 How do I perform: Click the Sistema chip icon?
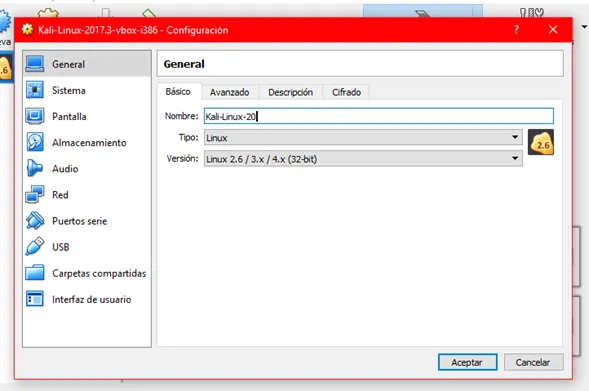(35, 90)
